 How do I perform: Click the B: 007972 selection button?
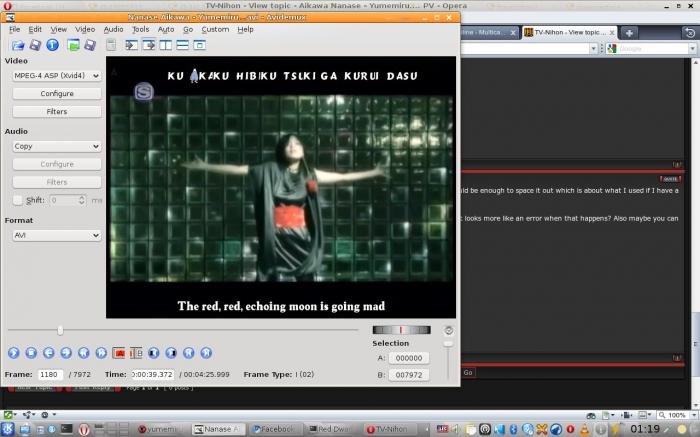point(409,375)
